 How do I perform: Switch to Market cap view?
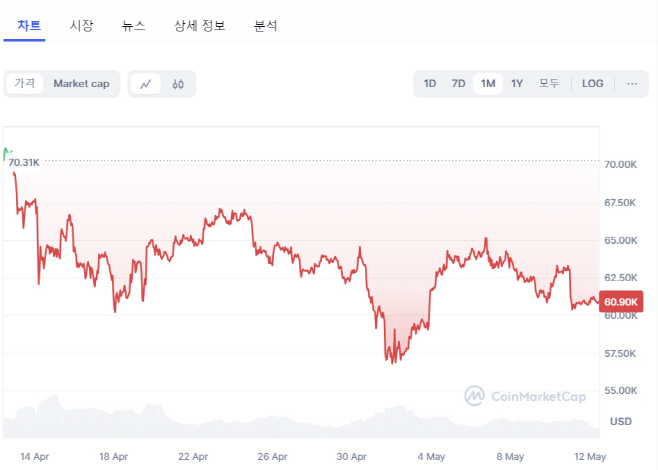tap(81, 84)
